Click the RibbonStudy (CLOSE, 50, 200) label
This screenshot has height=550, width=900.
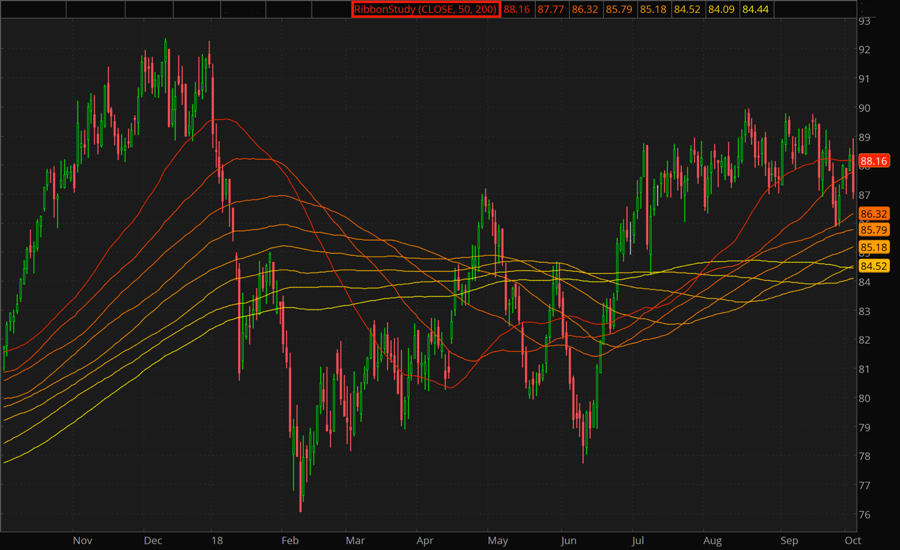click(x=425, y=9)
